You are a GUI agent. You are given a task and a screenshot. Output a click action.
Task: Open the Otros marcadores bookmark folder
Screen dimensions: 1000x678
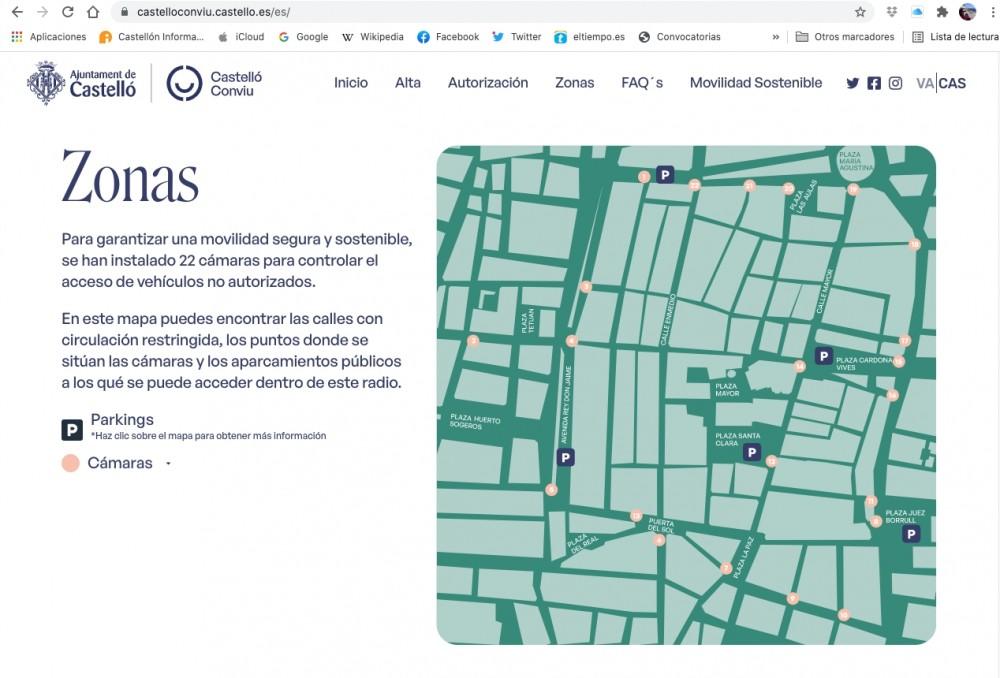coord(844,37)
